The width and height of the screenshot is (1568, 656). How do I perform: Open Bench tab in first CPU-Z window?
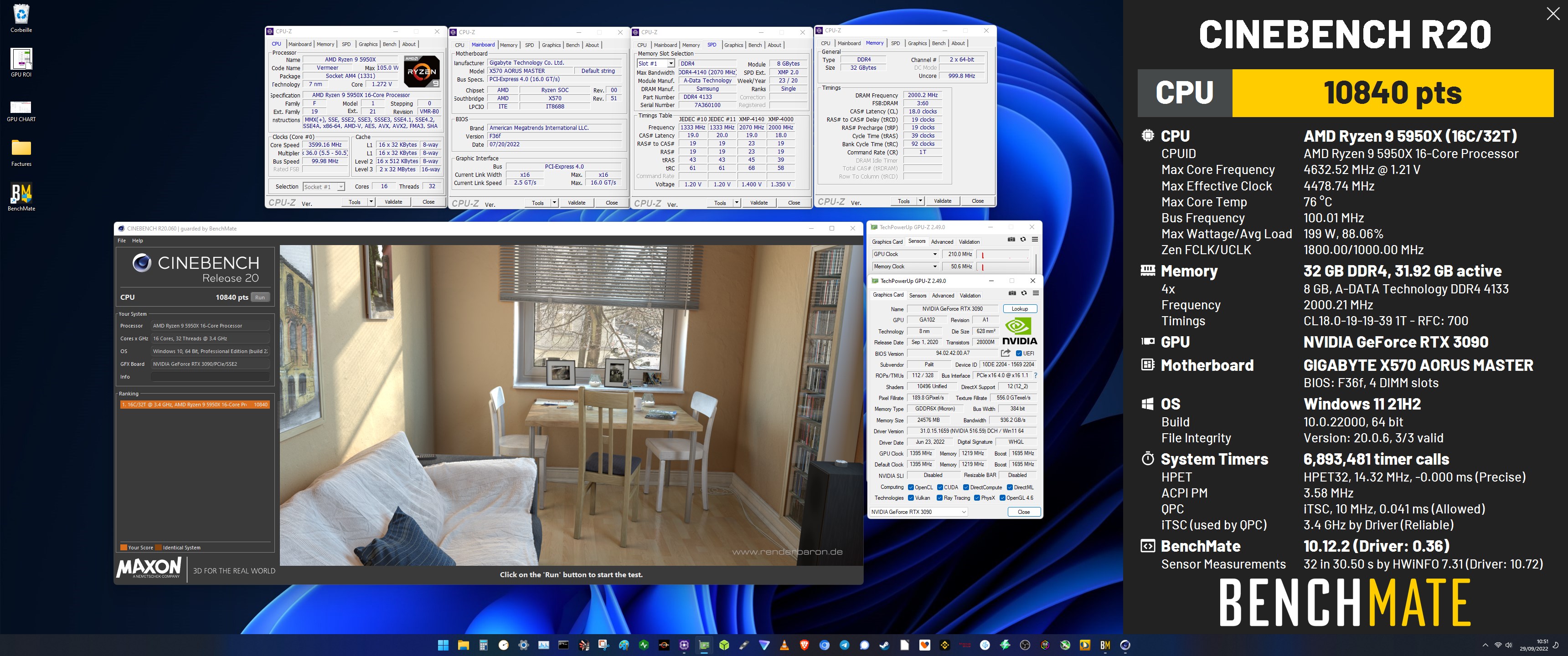(390, 45)
